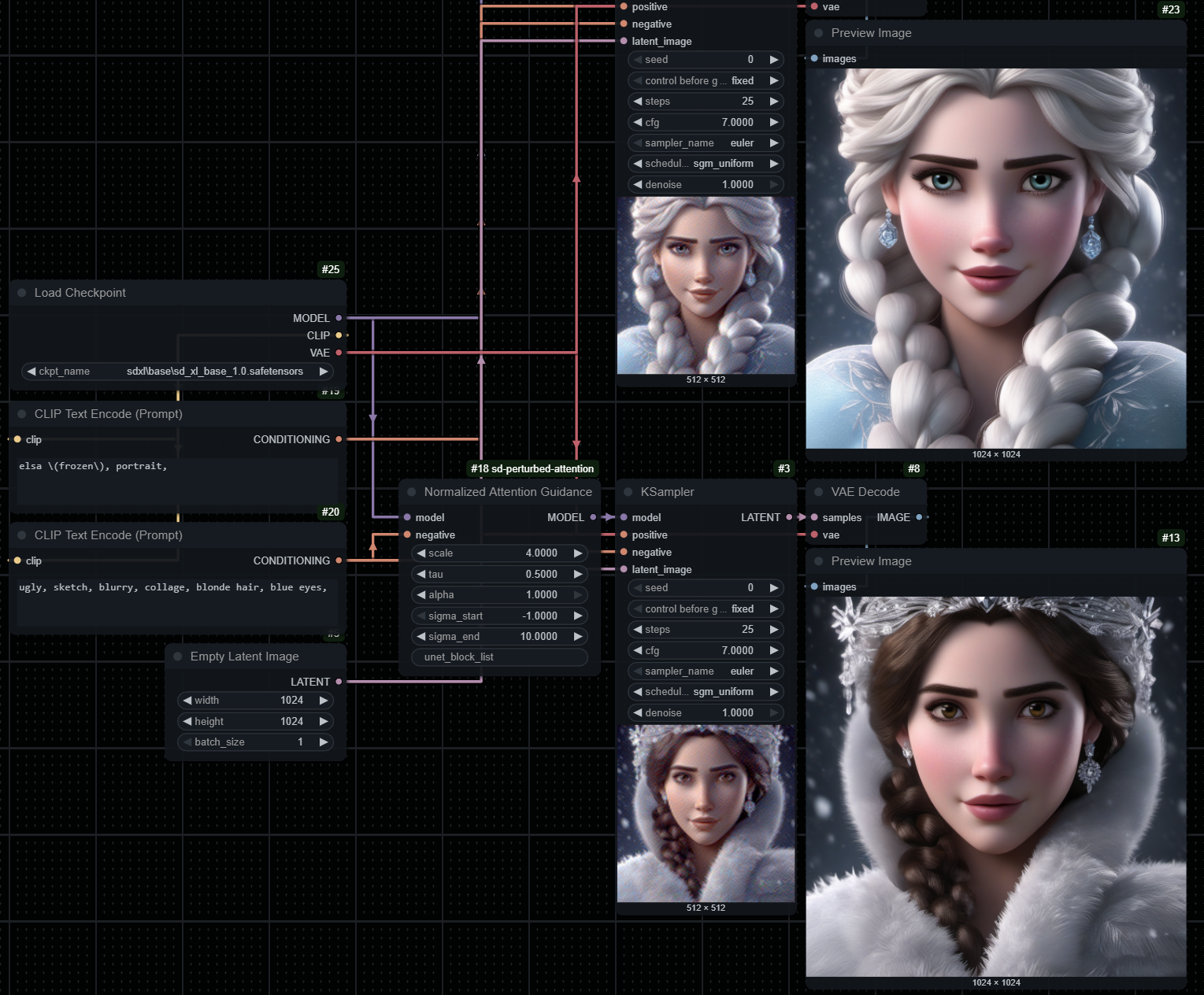Open the ckpt_name checkpoint selector
The image size is (1204, 995).
(177, 372)
